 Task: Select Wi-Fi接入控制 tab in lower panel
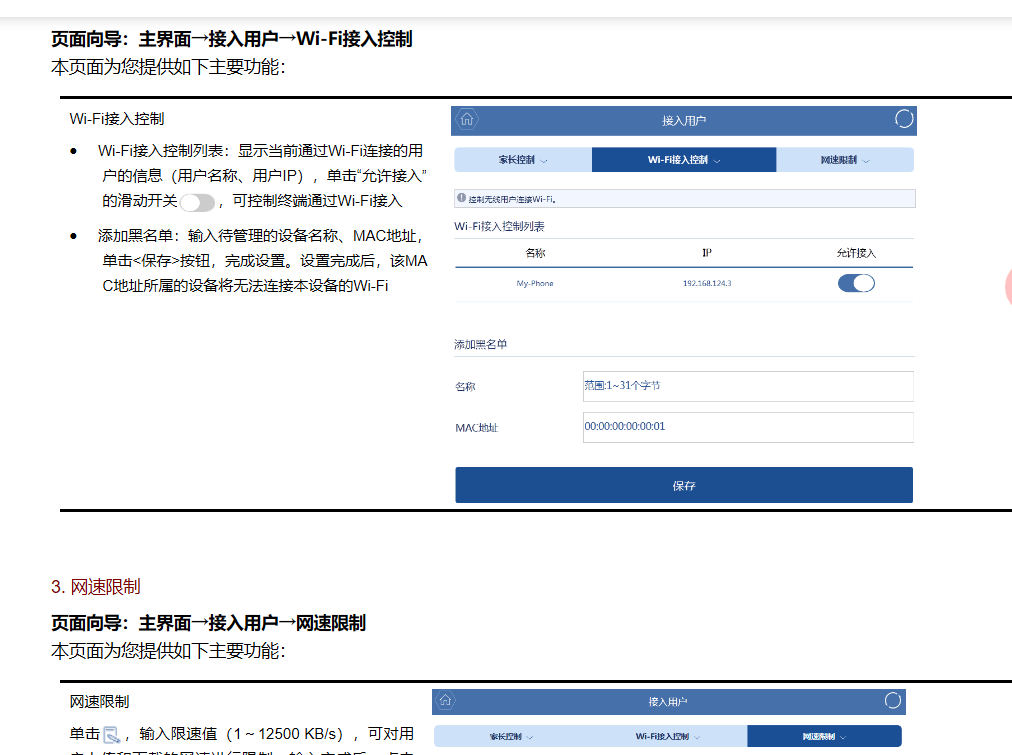tap(667, 736)
